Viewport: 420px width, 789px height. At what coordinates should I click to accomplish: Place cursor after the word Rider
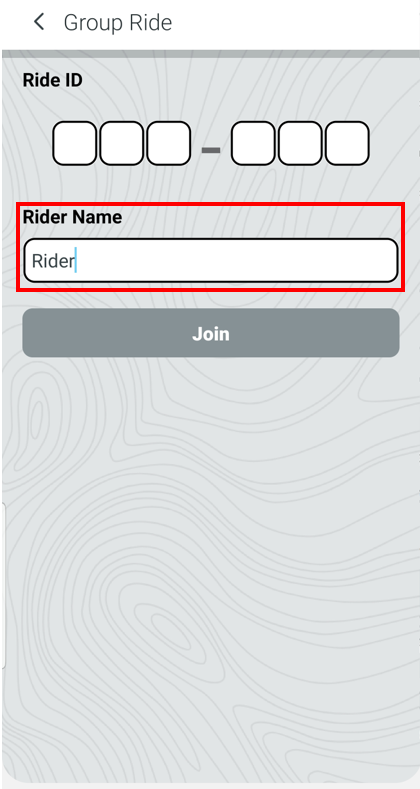click(76, 261)
